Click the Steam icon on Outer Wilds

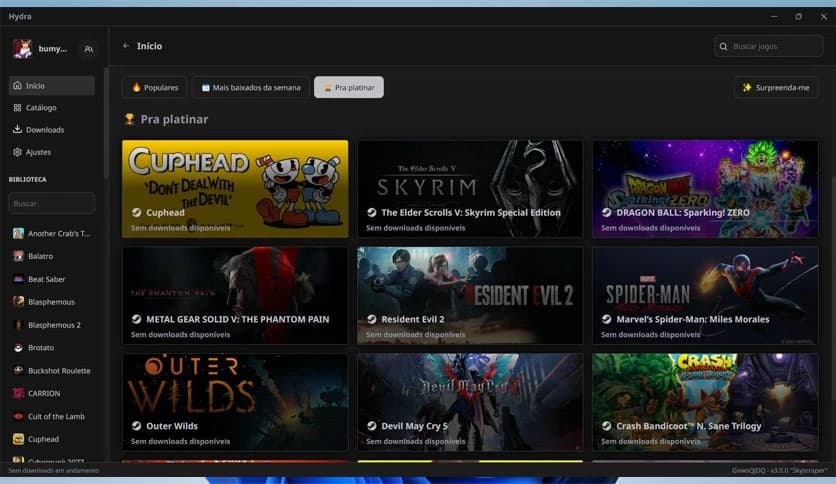[x=136, y=425]
